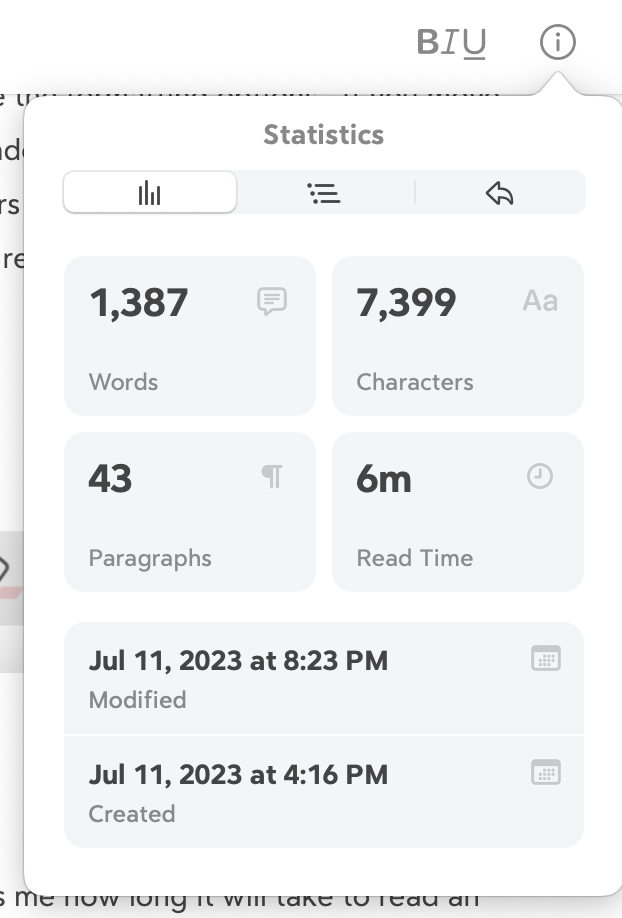Viewport: 622px width, 918px height.
Task: Click the Read Time clock icon
Action: pyautogui.click(x=540, y=477)
